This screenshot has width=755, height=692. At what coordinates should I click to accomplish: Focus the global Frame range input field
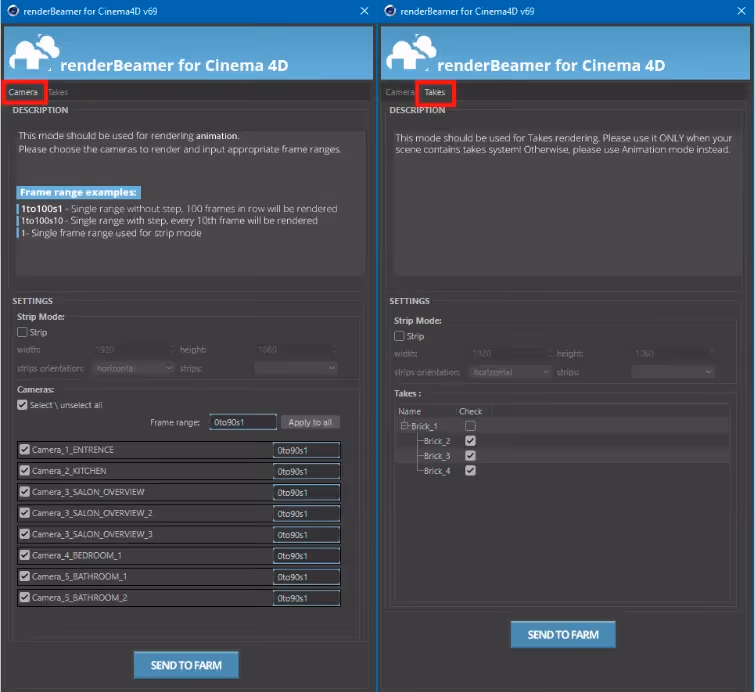coord(243,422)
